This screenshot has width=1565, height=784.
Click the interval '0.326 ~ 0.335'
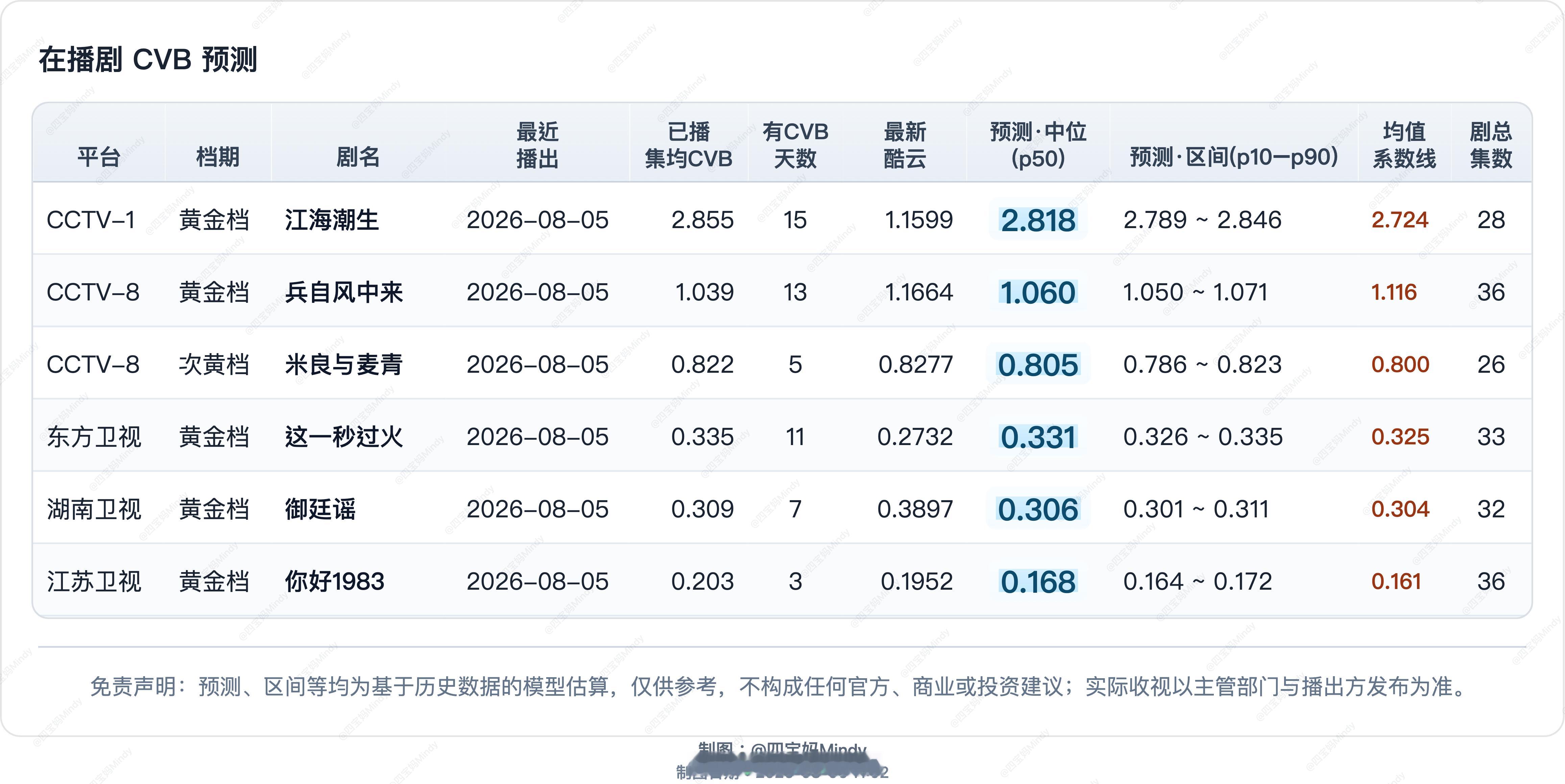click(1203, 437)
